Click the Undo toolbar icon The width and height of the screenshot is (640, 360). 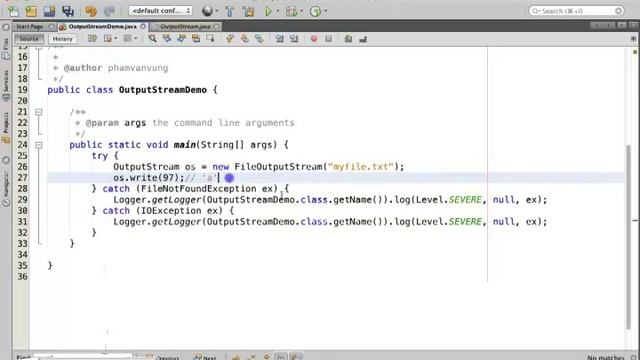[91, 11]
